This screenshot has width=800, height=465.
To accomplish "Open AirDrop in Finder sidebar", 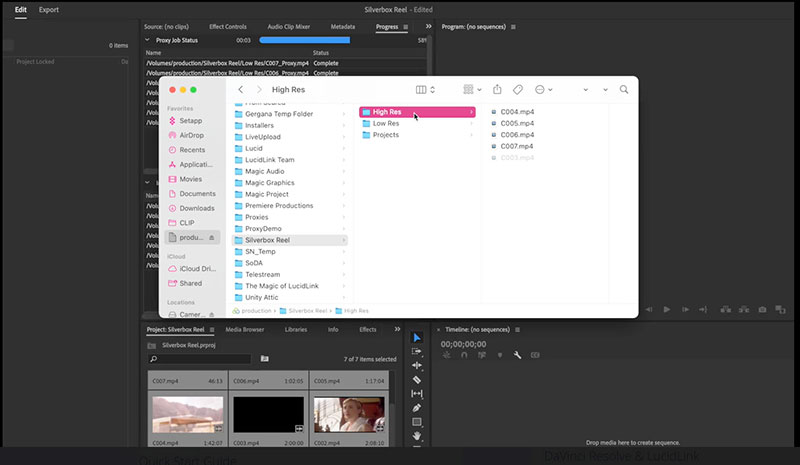I will (191, 135).
